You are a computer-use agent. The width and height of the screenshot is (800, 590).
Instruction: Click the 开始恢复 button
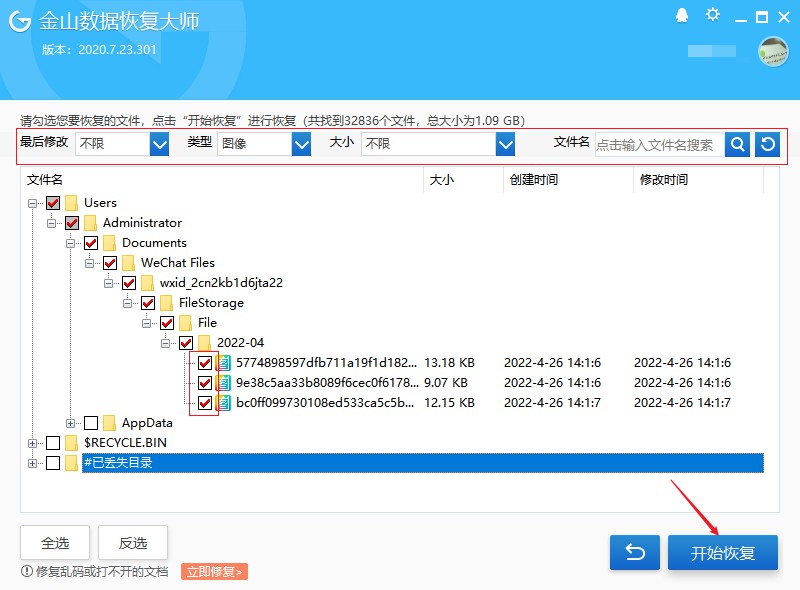722,551
